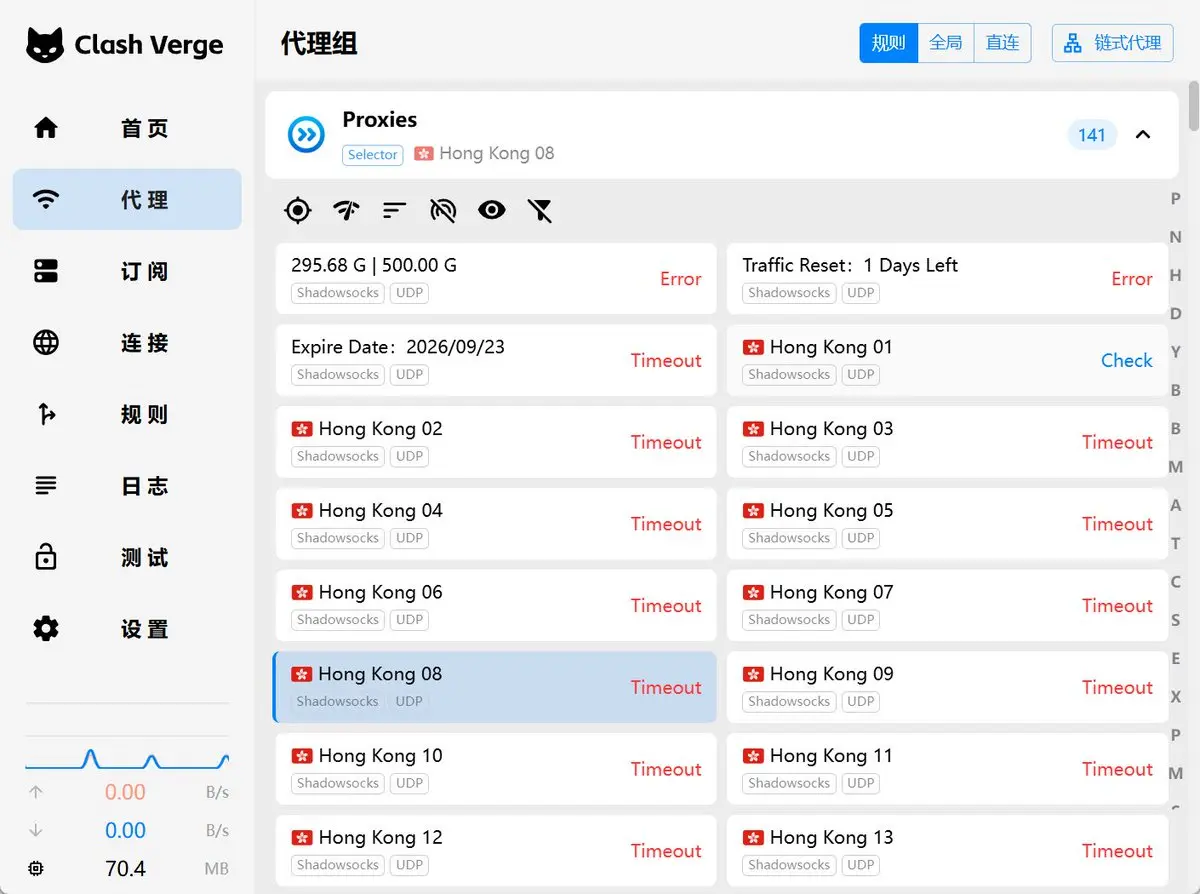Jump to letter C in side index

(1176, 581)
